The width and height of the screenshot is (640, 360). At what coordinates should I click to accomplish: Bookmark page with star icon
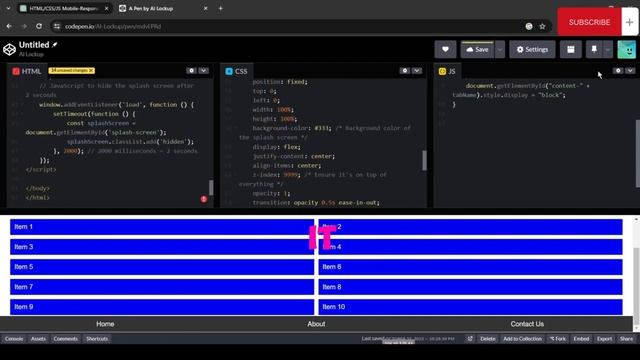(542, 26)
